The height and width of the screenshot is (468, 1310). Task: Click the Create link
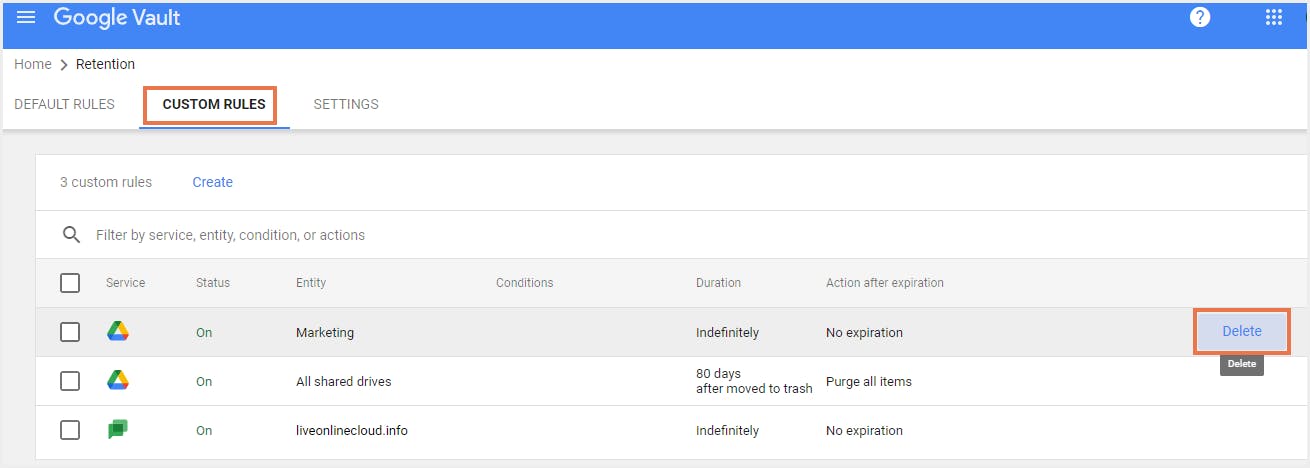point(212,182)
